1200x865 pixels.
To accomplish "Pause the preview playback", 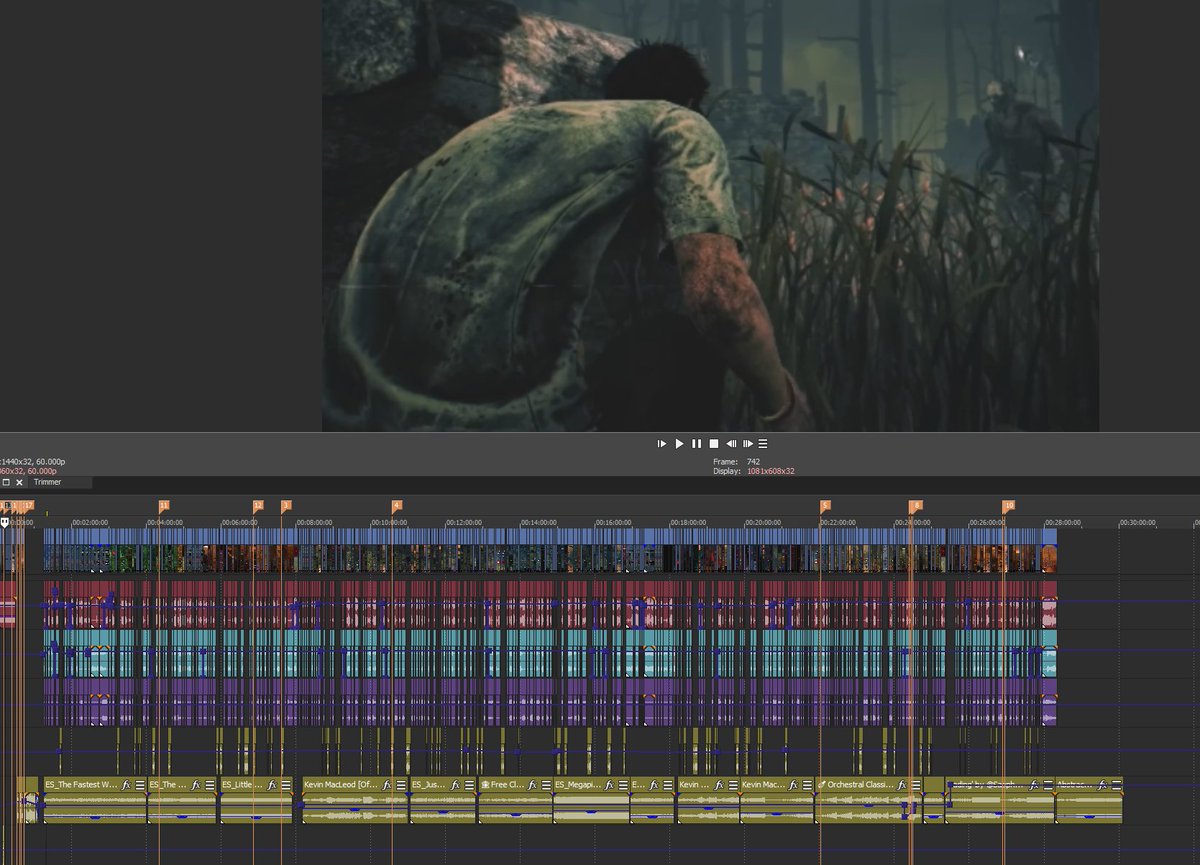I will click(x=696, y=443).
